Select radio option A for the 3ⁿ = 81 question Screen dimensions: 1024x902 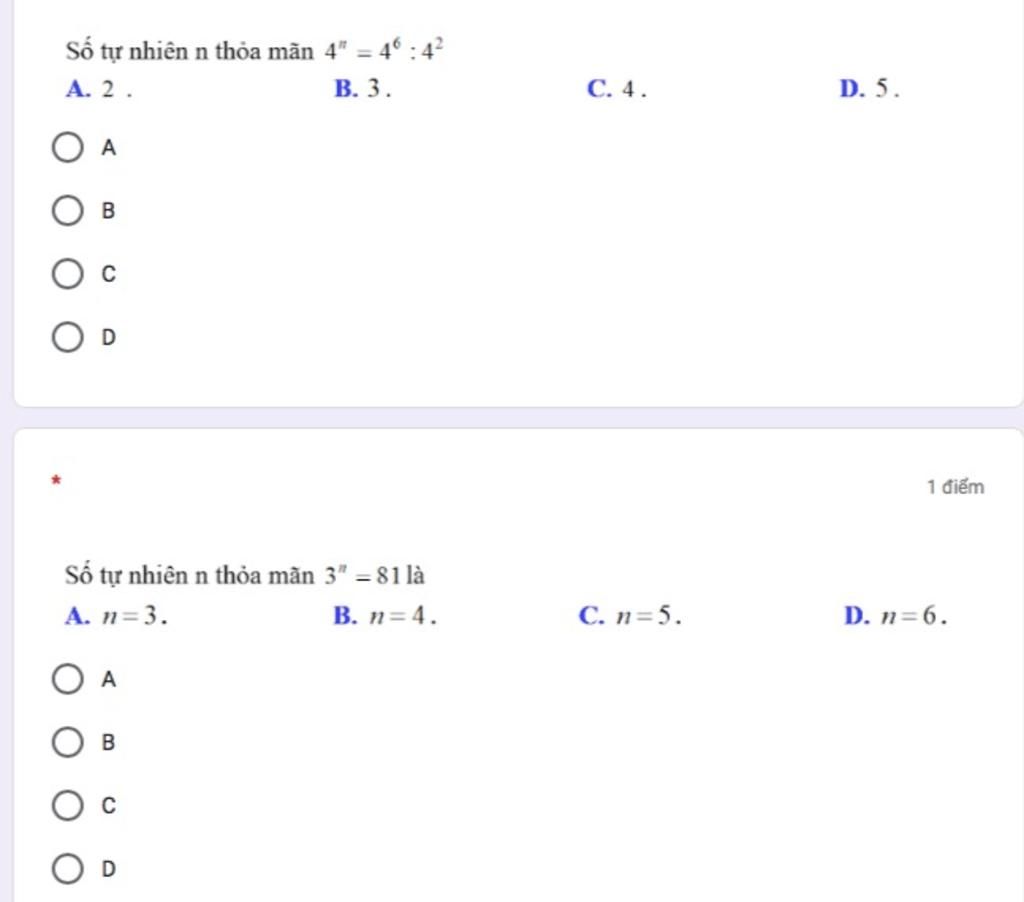(67, 679)
